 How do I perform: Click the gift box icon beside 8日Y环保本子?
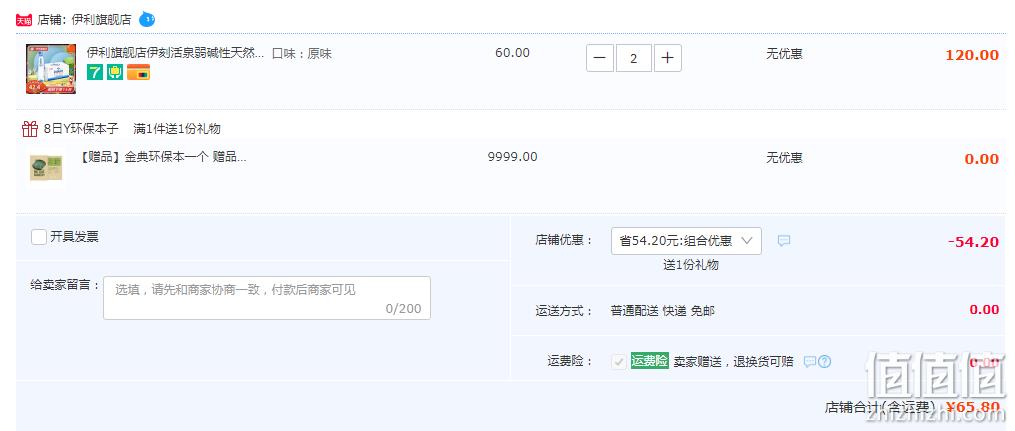coord(30,129)
